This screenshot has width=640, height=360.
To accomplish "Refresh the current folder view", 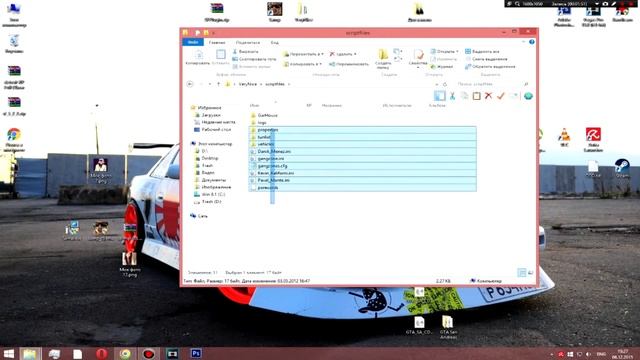I will (x=445, y=84).
